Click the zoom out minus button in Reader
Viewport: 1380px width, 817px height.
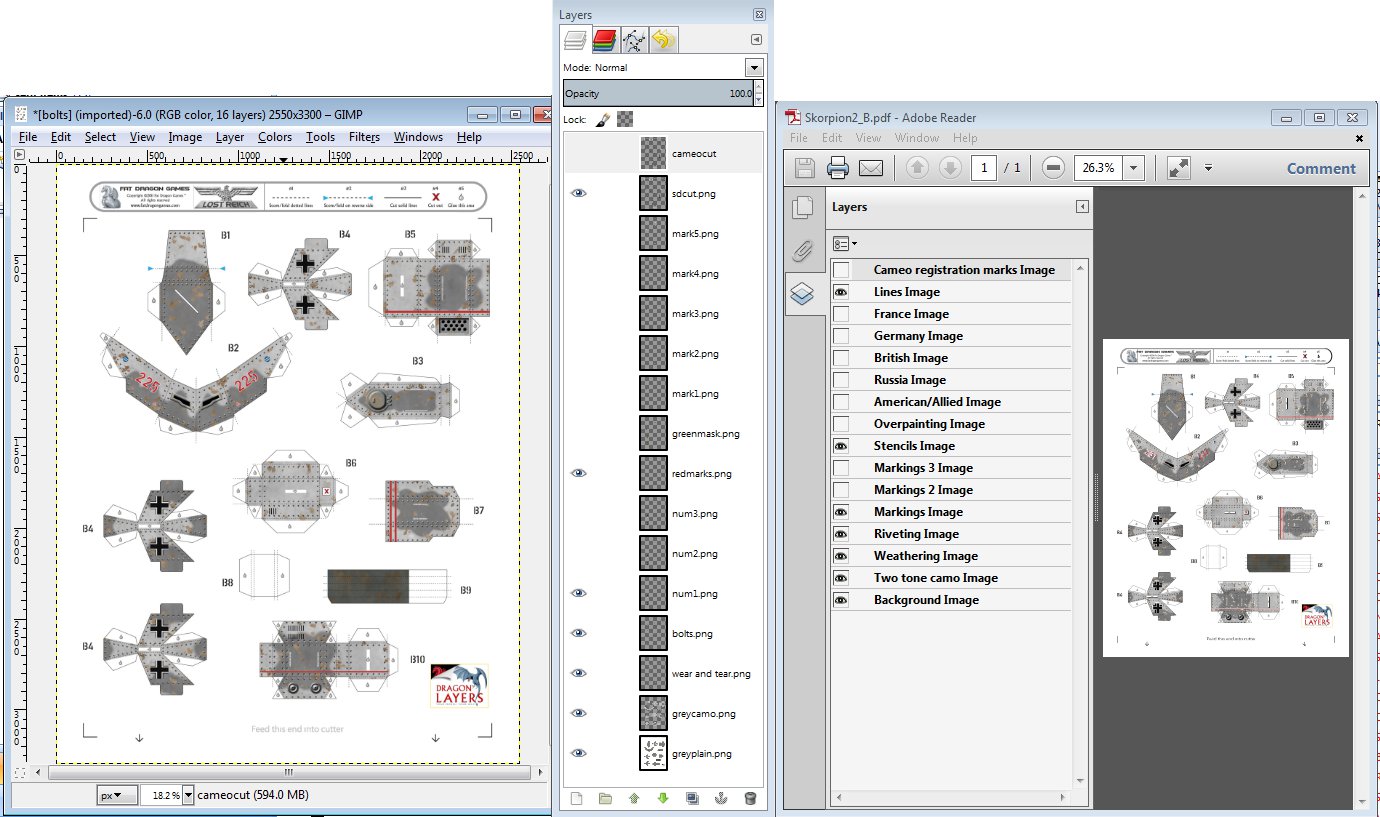pos(1052,168)
